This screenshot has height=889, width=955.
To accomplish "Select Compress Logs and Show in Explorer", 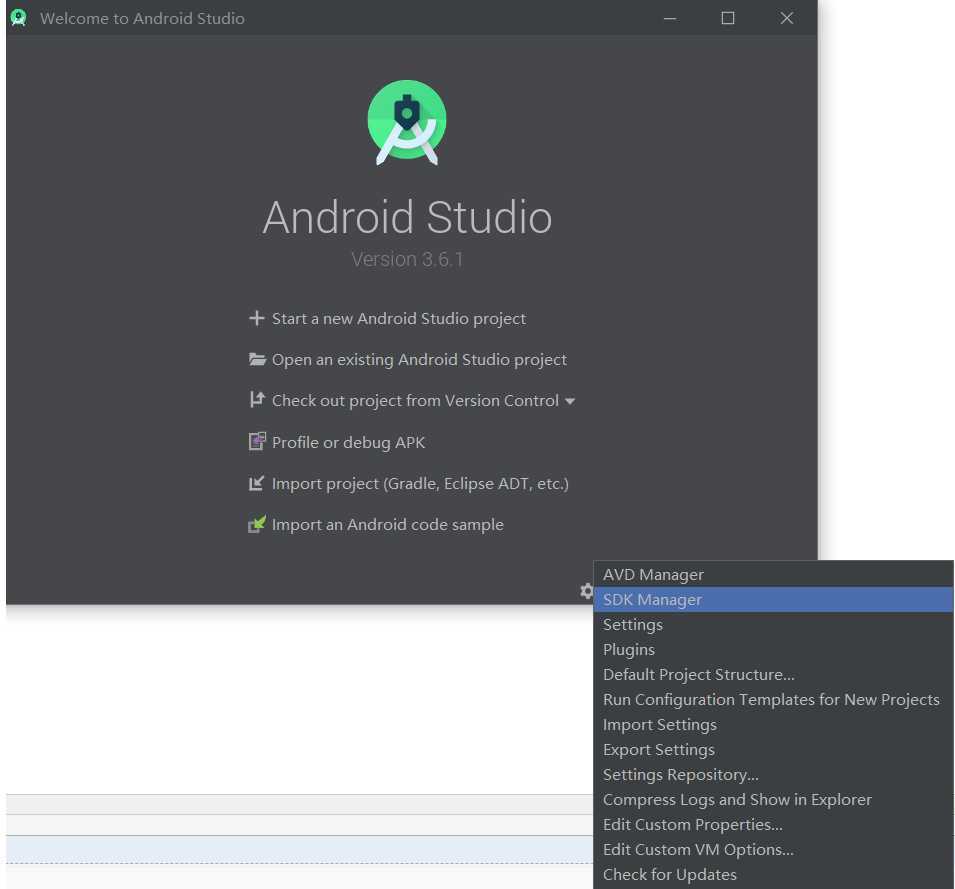I will (x=774, y=799).
